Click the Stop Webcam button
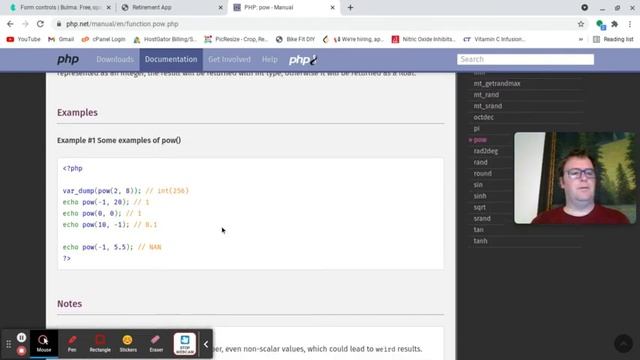Image resolution: width=640 pixels, height=360 pixels. (185, 344)
